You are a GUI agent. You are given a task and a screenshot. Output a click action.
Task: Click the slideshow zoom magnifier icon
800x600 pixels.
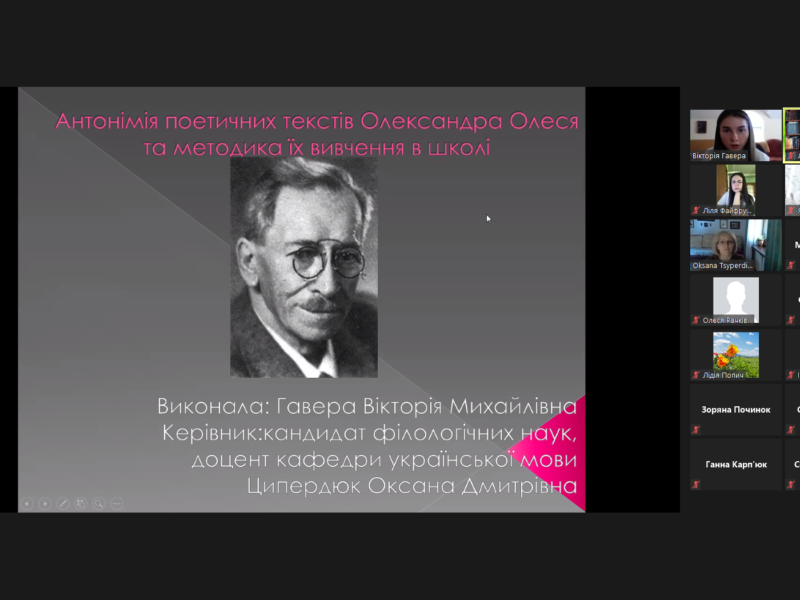click(x=99, y=503)
